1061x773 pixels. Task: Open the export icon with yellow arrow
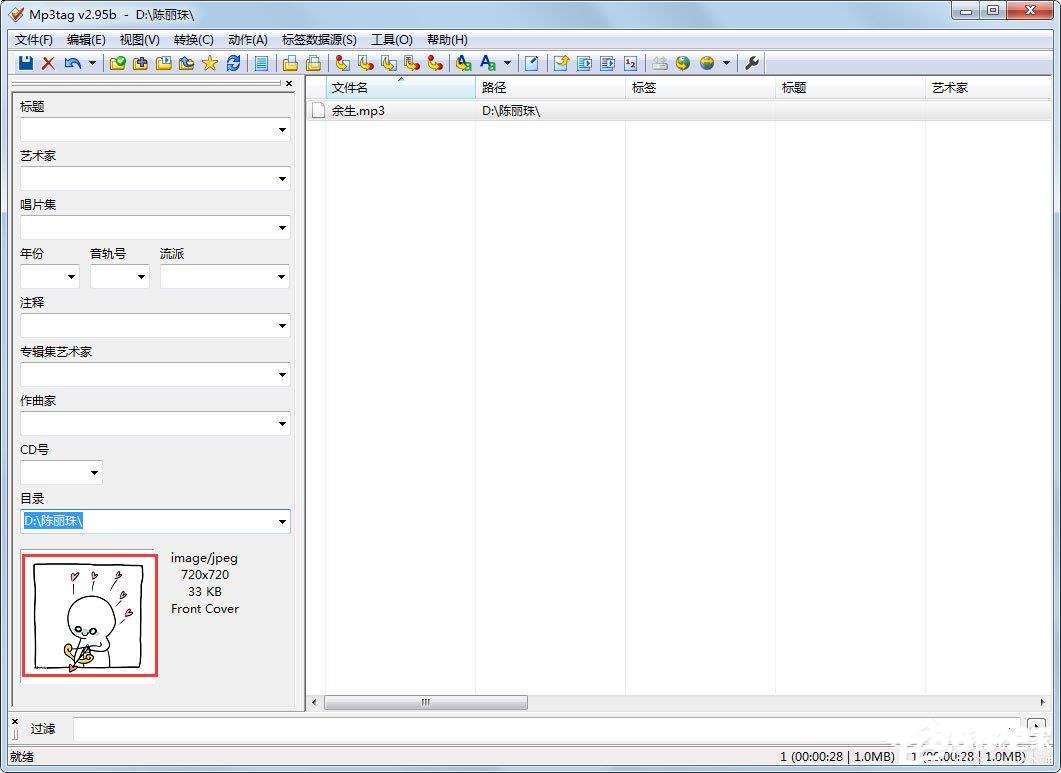561,63
